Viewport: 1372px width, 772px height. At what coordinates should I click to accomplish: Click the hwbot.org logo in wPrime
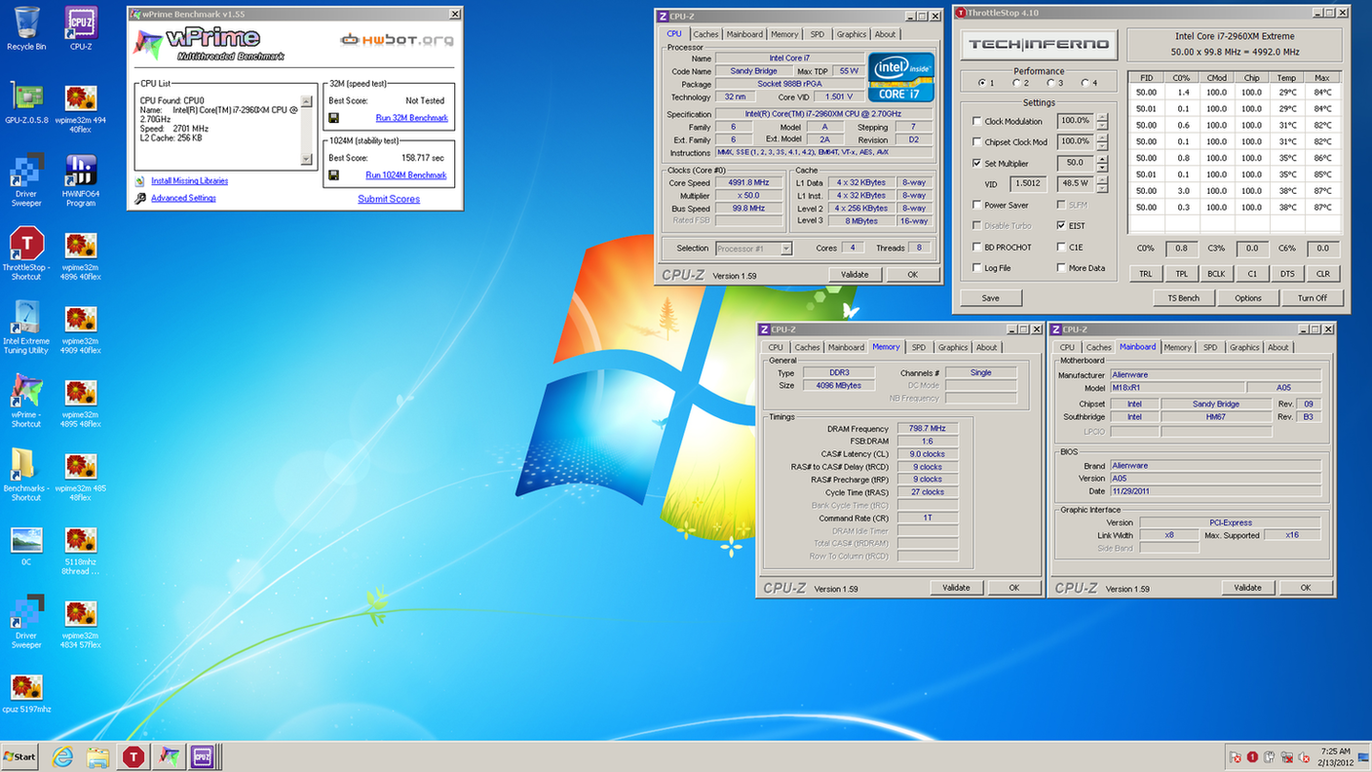[x=397, y=40]
